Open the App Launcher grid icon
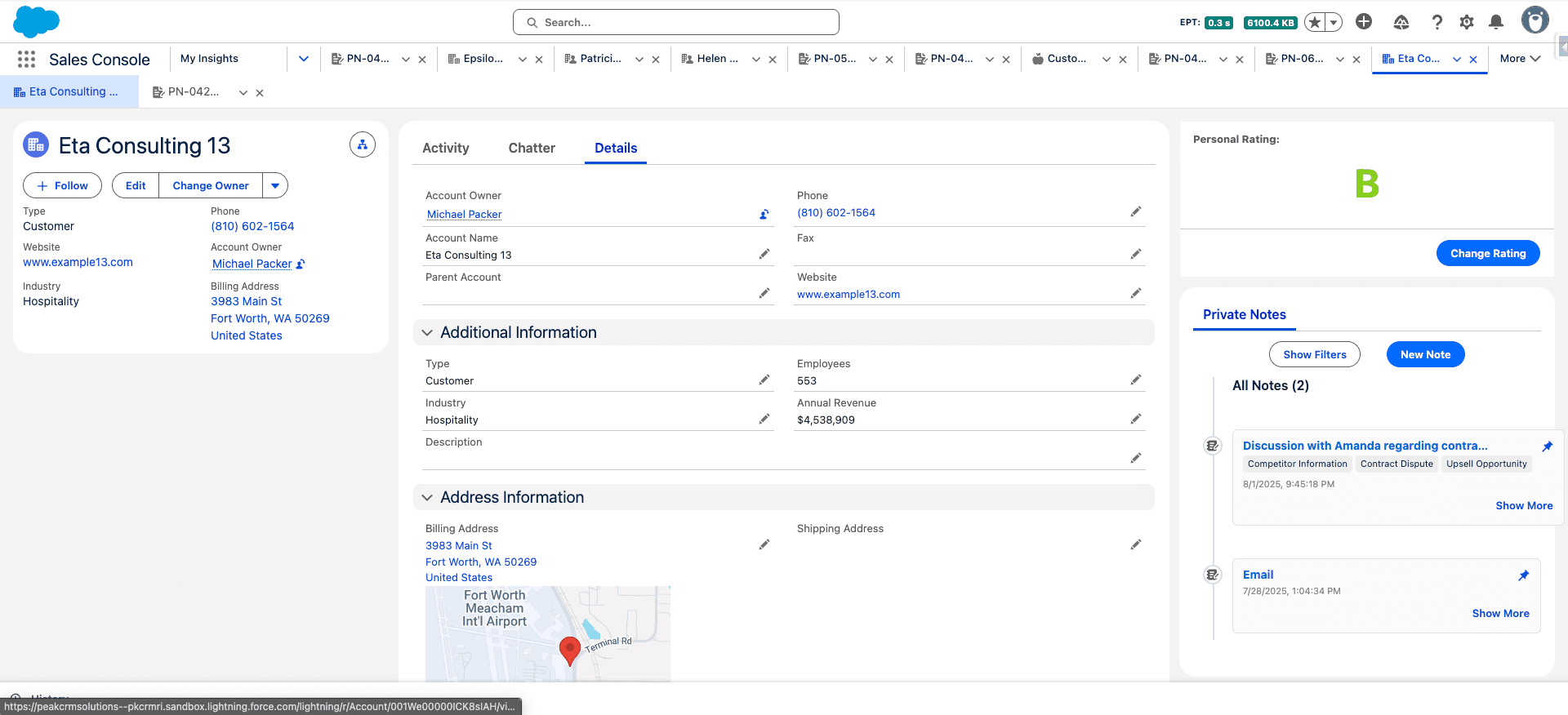This screenshot has height=715, width=1568. click(26, 60)
